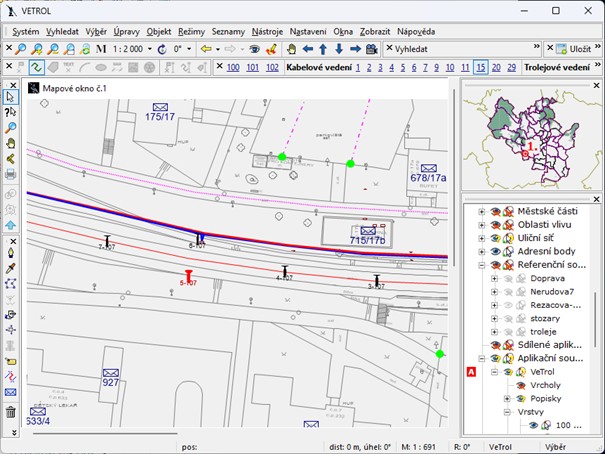Open the map scale 1:2000 dropdown
The height and width of the screenshot is (454, 605).
tap(149, 49)
